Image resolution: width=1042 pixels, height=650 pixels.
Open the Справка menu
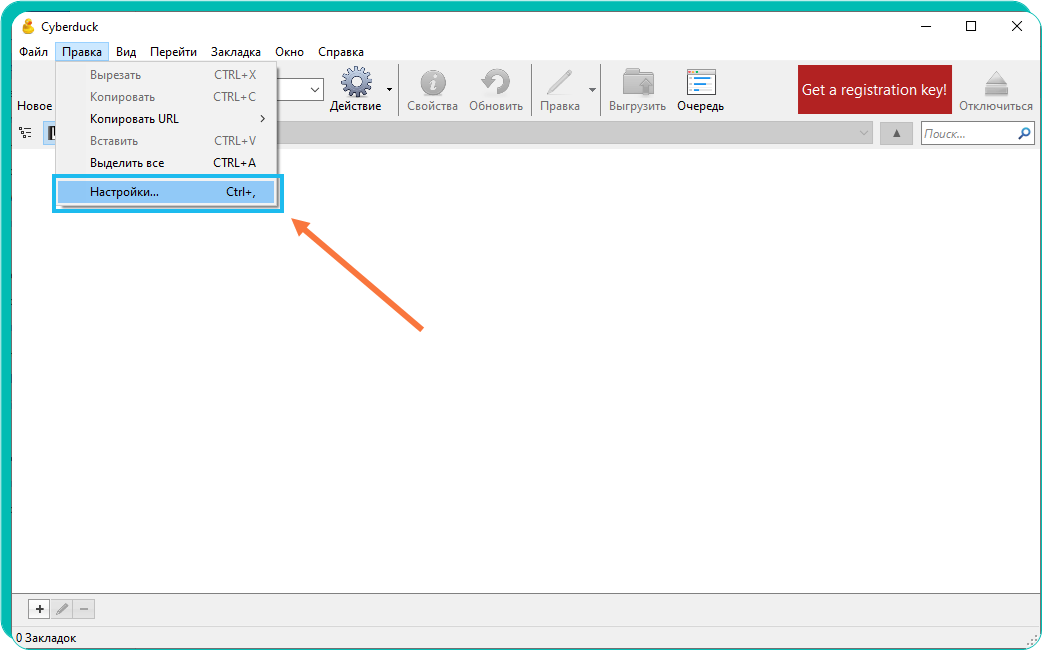(341, 52)
